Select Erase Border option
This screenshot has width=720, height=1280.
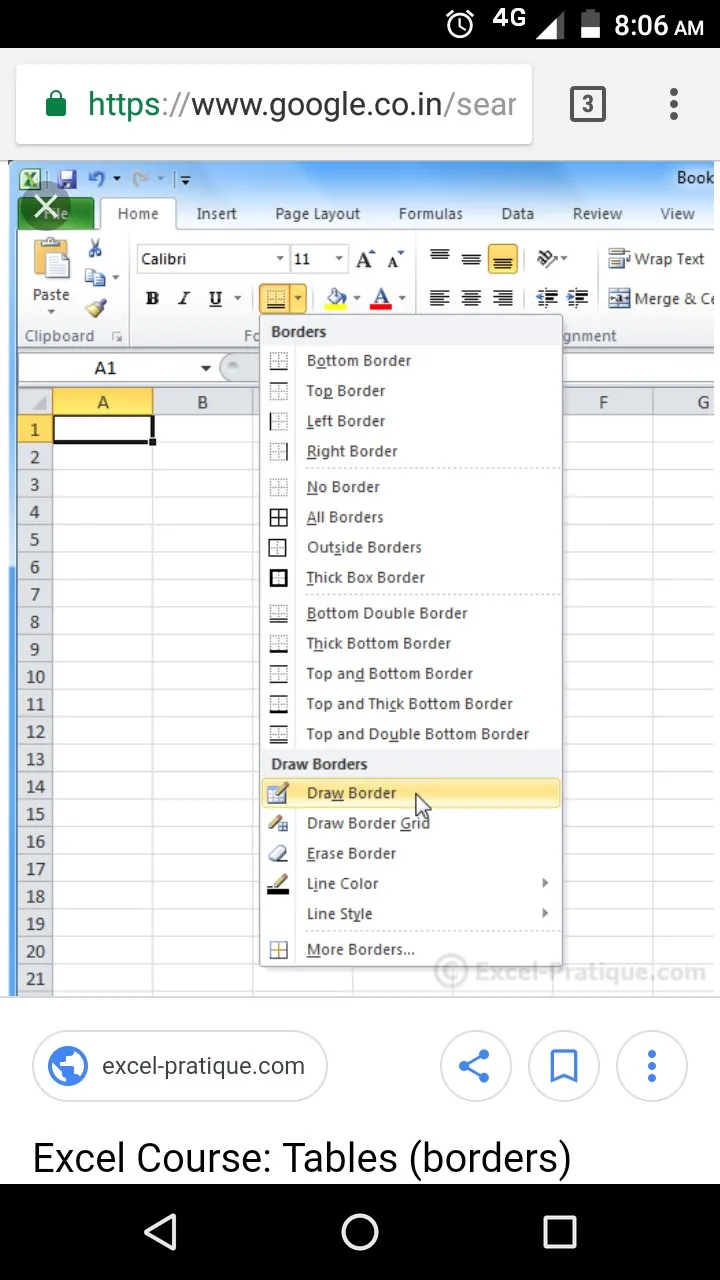411,853
